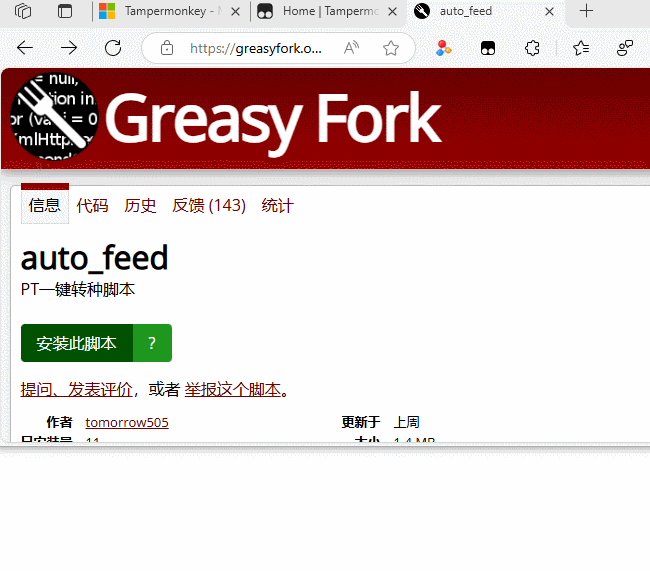Open the Favorites list icon
Viewport: 650px width, 571px height.
(581, 48)
